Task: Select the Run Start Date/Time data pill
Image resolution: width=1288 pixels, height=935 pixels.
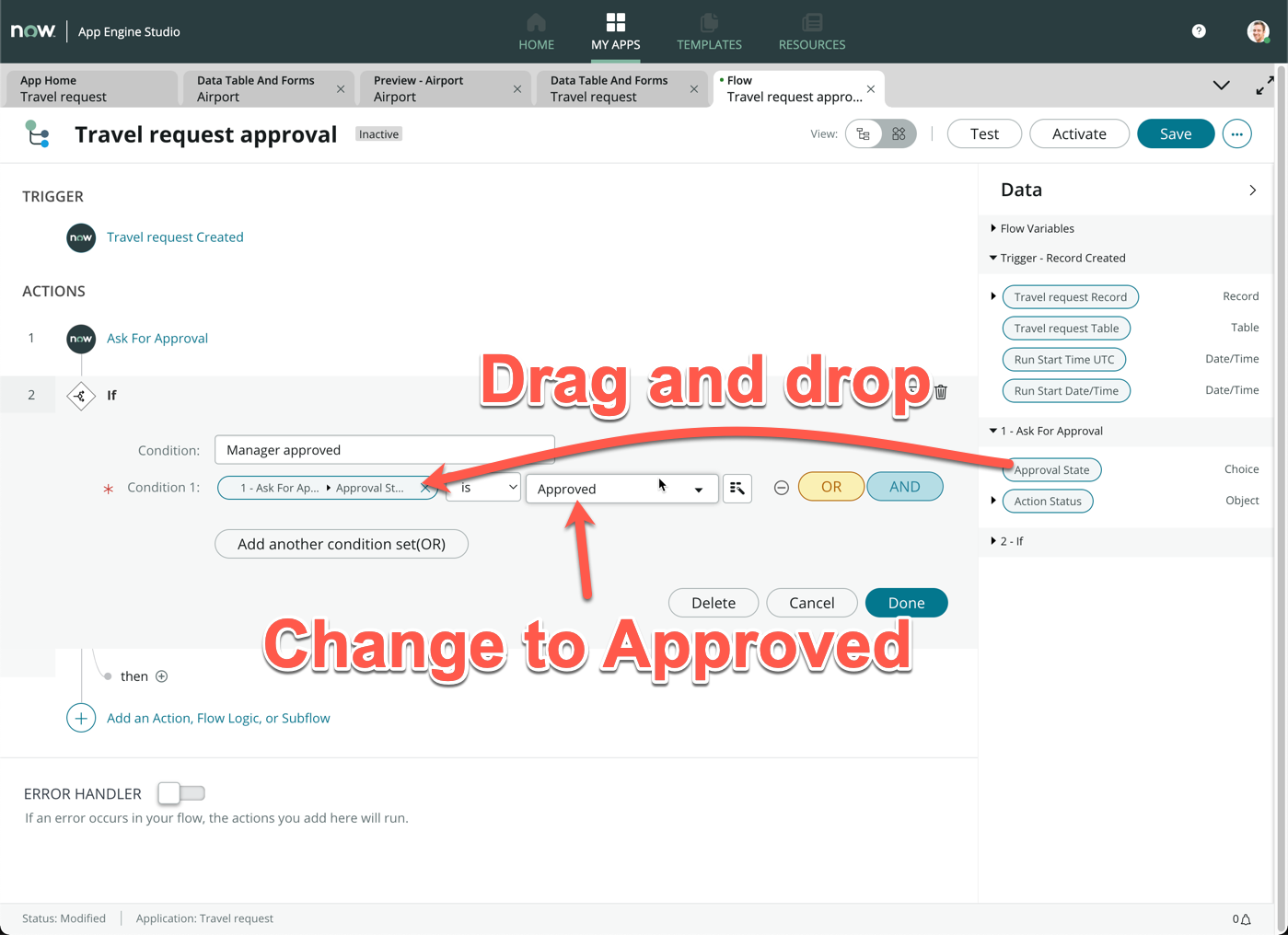Action: (1066, 390)
